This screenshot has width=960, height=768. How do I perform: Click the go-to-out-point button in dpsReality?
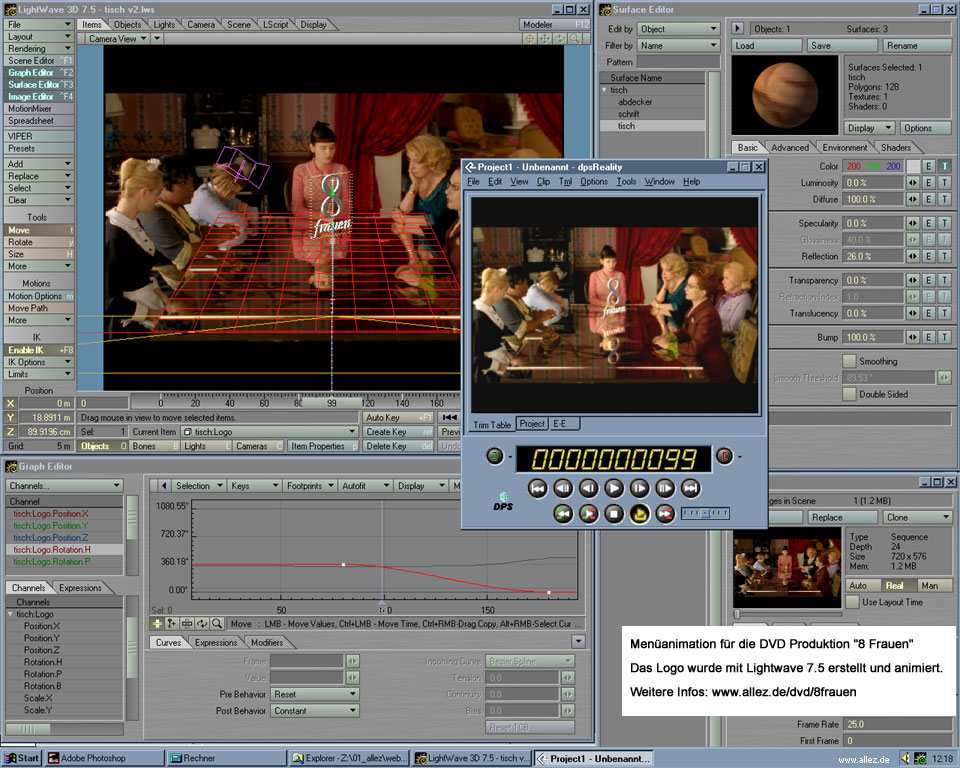coord(665,513)
